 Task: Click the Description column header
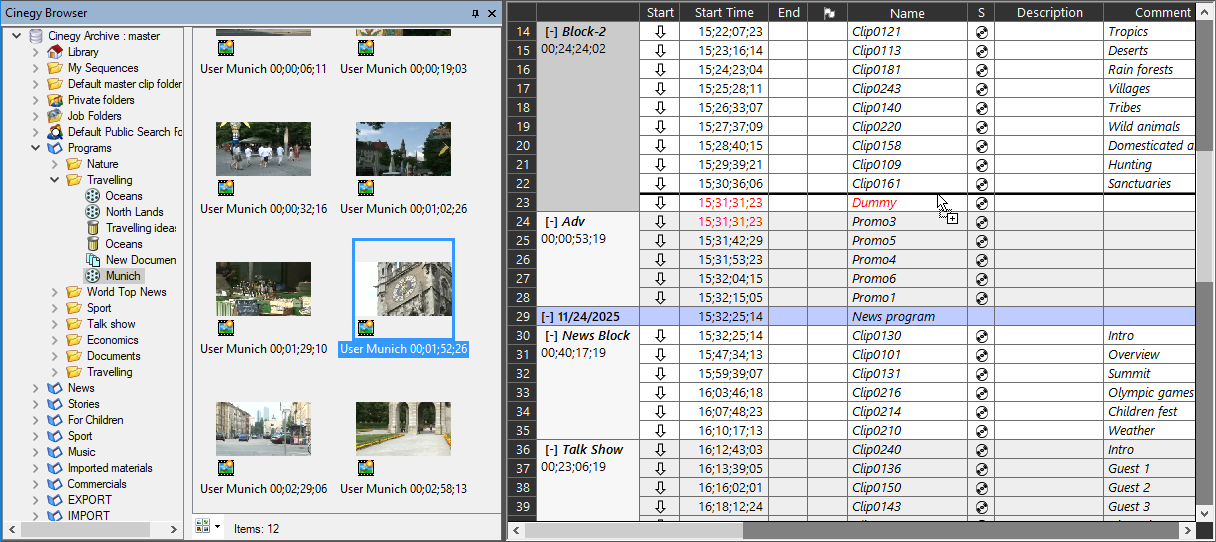point(1049,13)
